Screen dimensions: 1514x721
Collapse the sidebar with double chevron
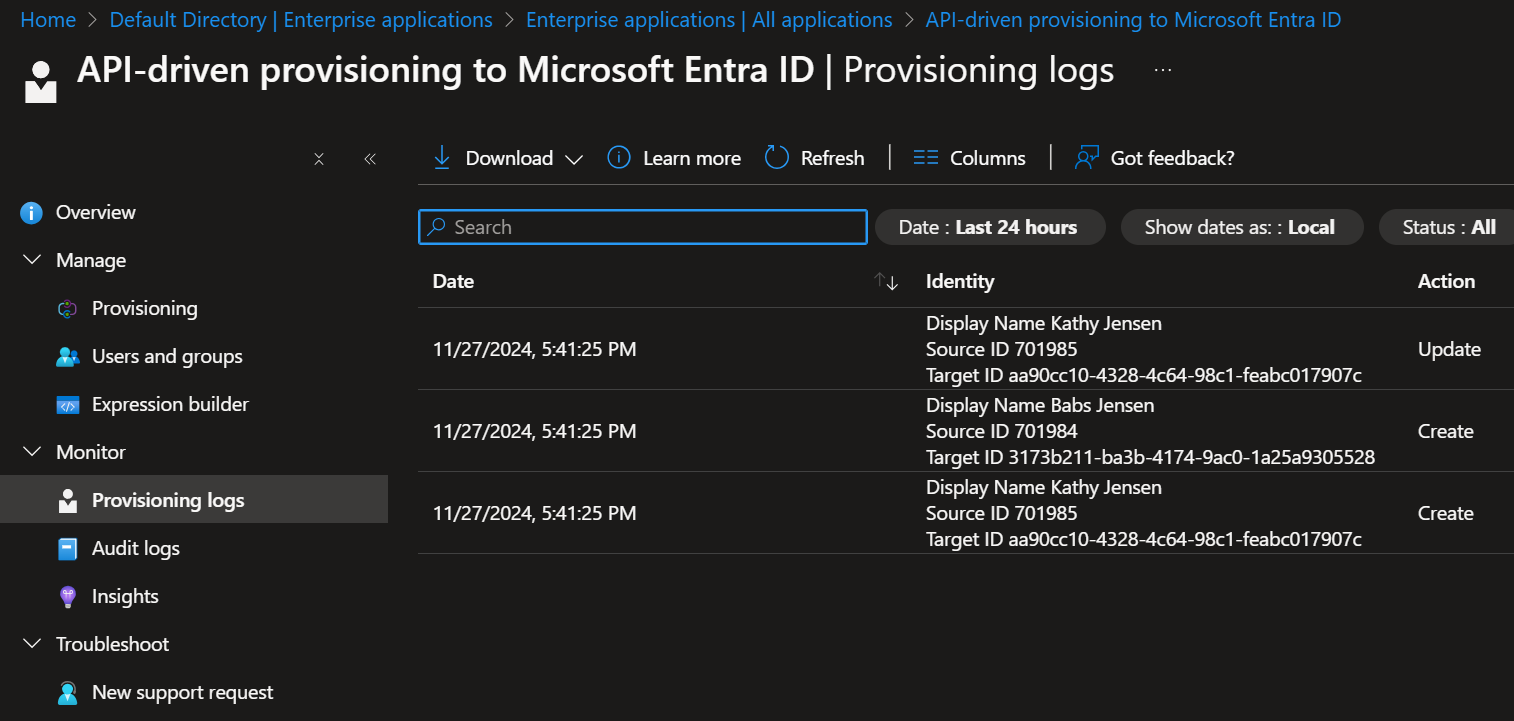pos(370,159)
